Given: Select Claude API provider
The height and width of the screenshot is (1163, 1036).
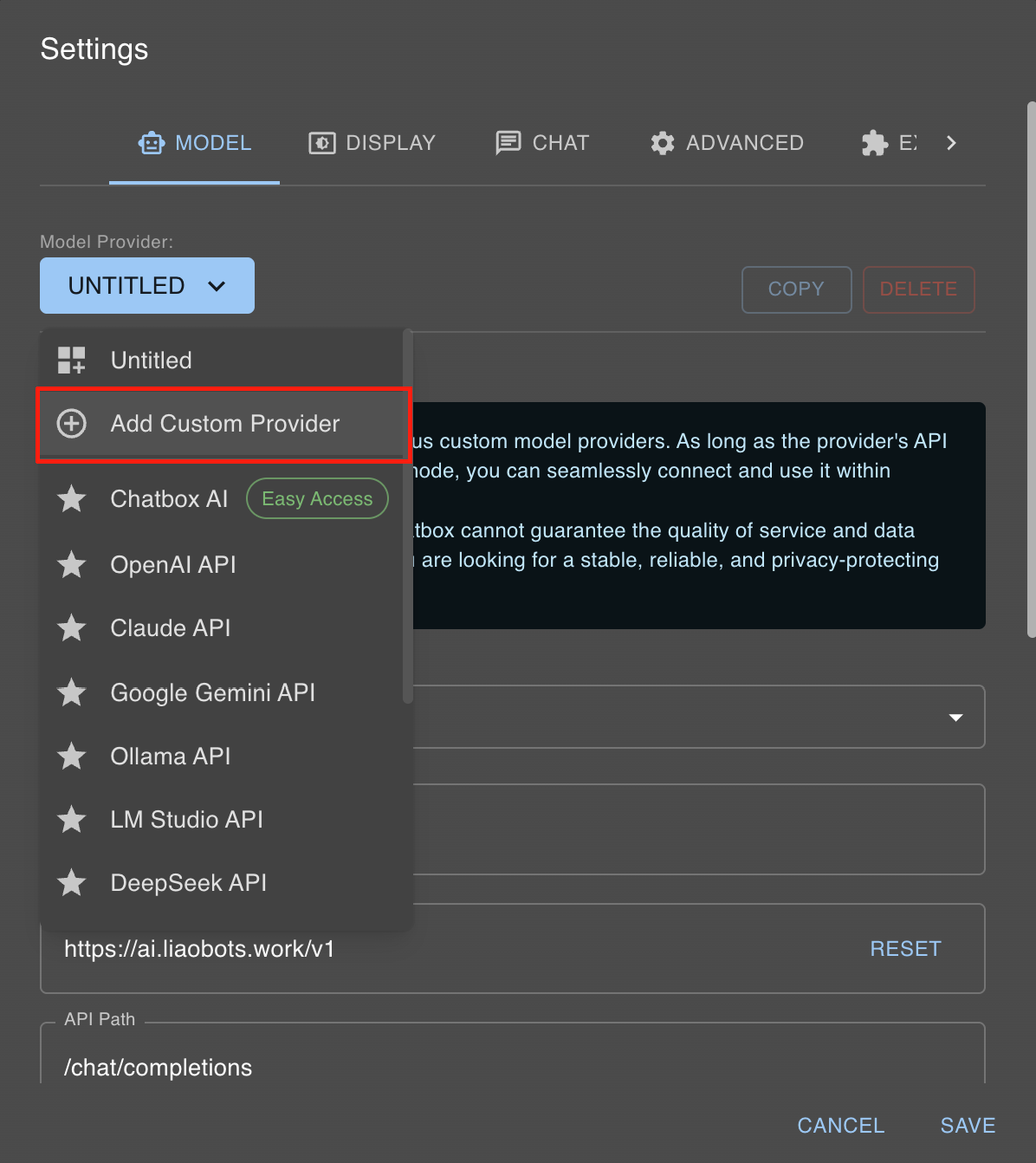Looking at the screenshot, I should tap(223, 628).
